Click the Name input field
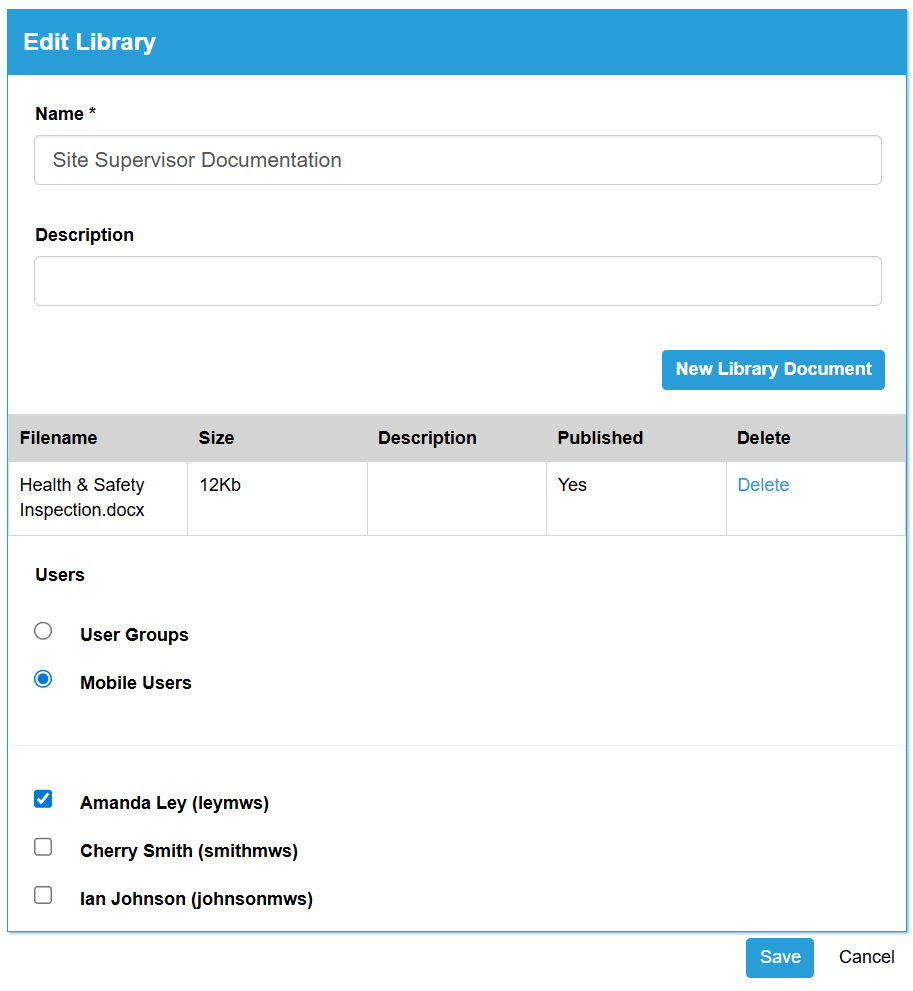913x991 pixels. tap(457, 160)
